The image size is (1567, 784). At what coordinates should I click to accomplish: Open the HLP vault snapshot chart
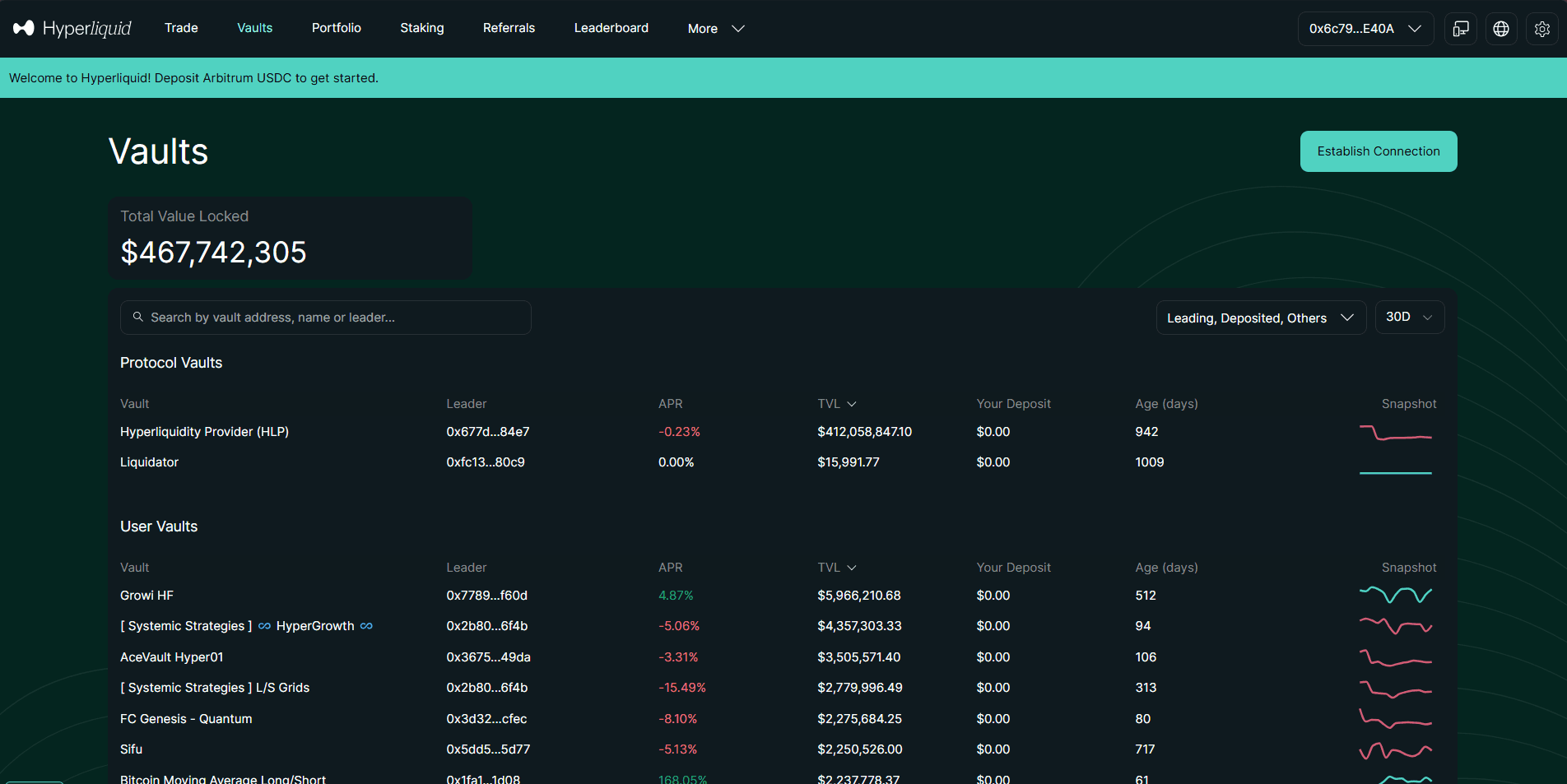coord(1395,433)
